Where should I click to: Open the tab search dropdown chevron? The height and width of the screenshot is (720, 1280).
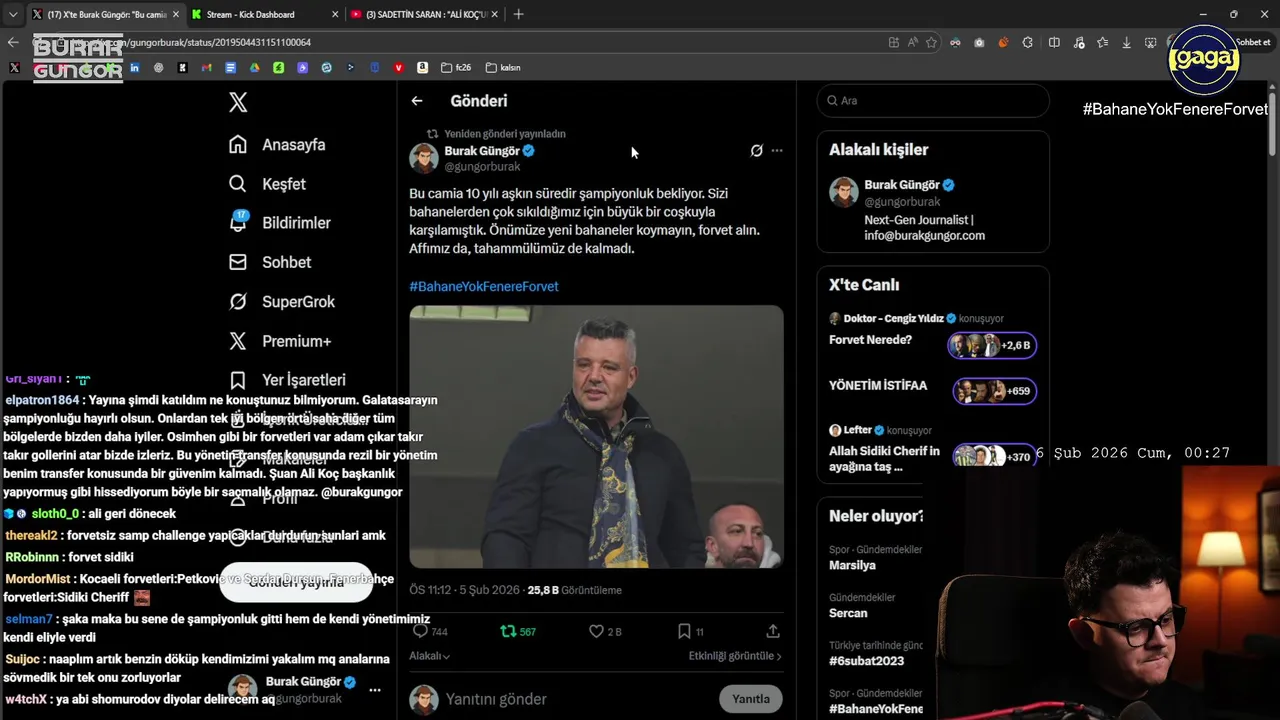coord(13,14)
